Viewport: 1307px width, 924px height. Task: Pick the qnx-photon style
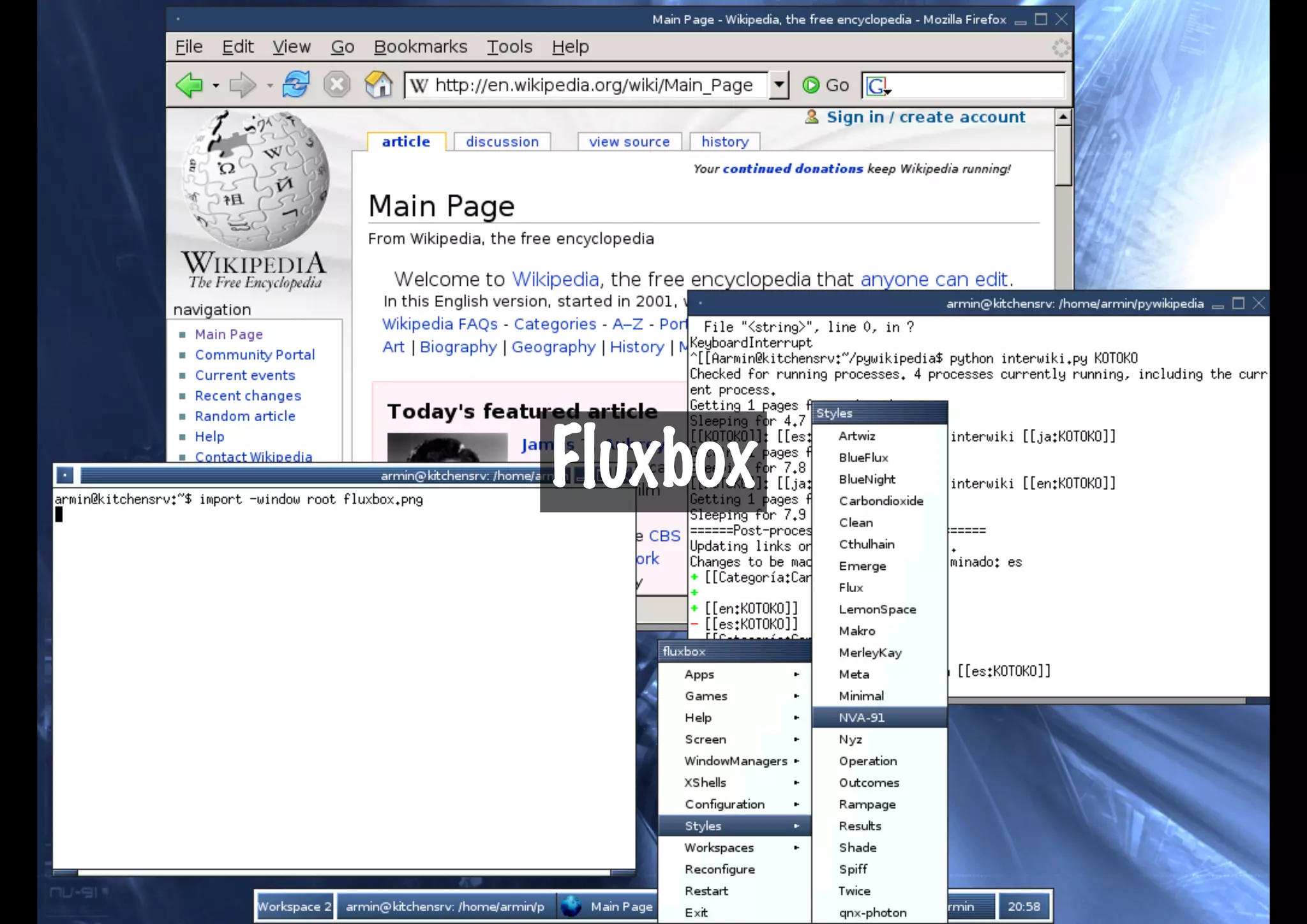click(x=879, y=913)
